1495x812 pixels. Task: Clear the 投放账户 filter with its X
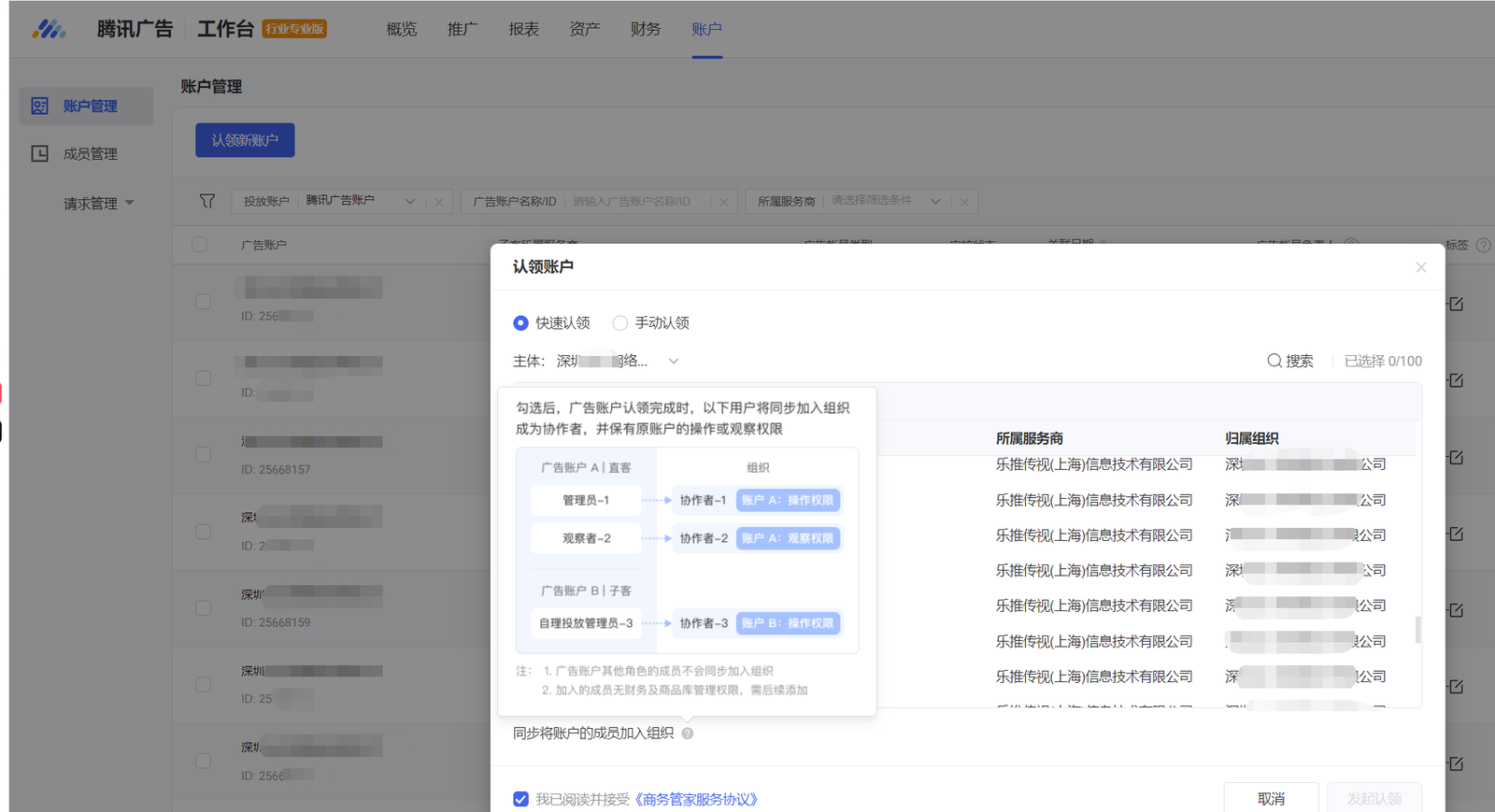pyautogui.click(x=439, y=202)
